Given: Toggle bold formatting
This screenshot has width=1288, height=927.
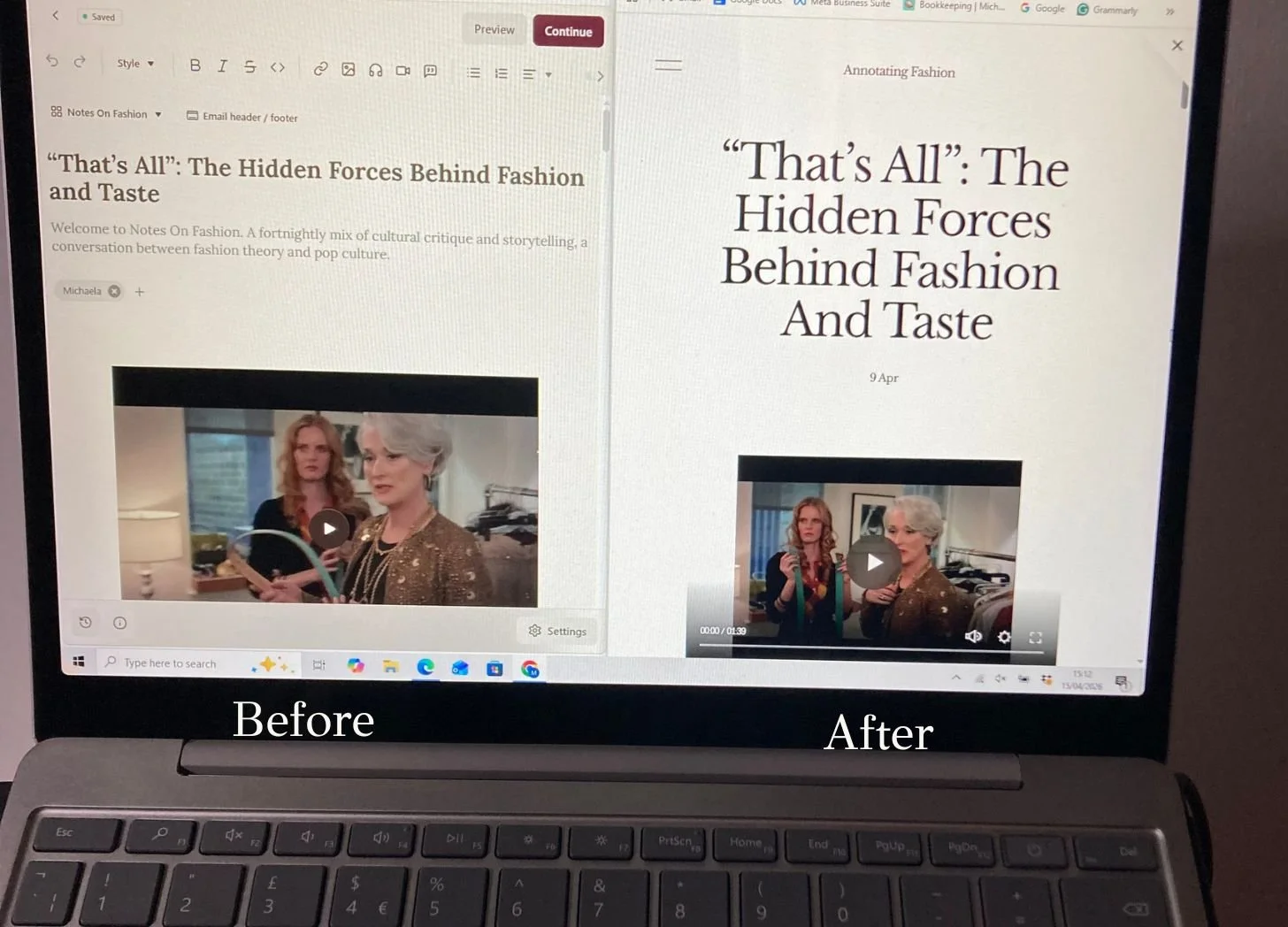Looking at the screenshot, I should (195, 65).
